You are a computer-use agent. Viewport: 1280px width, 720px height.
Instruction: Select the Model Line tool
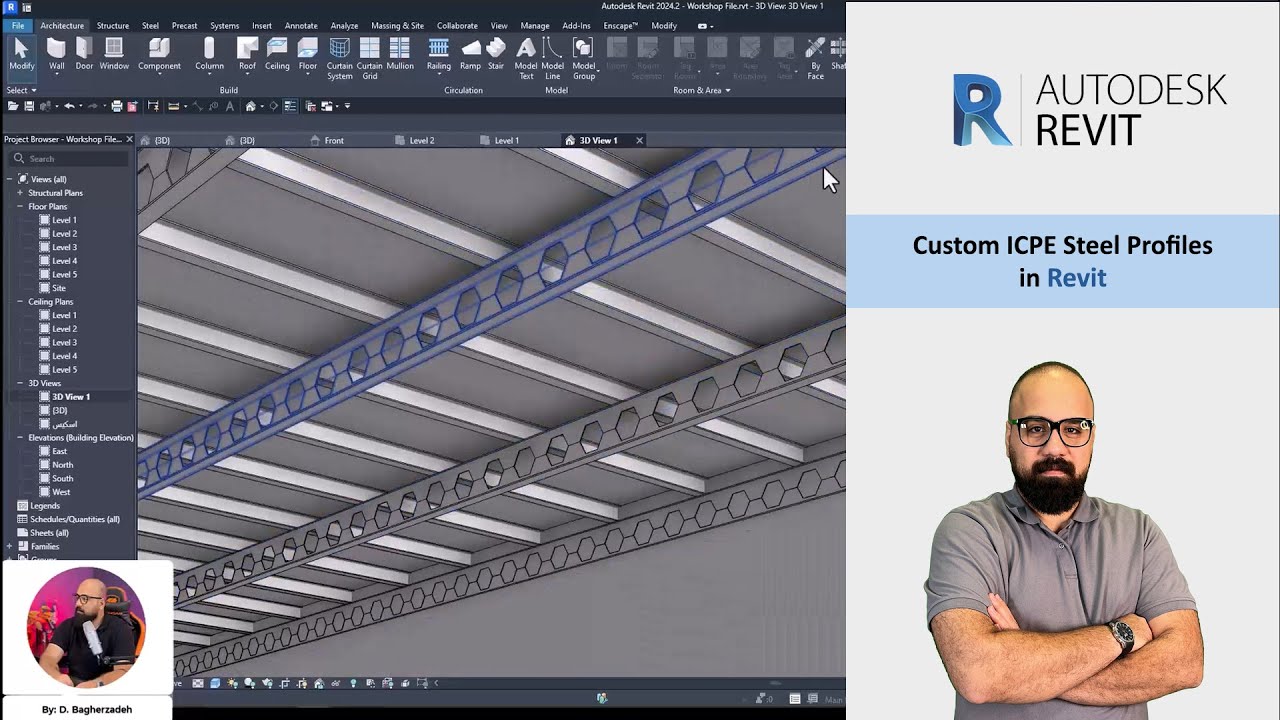(553, 59)
